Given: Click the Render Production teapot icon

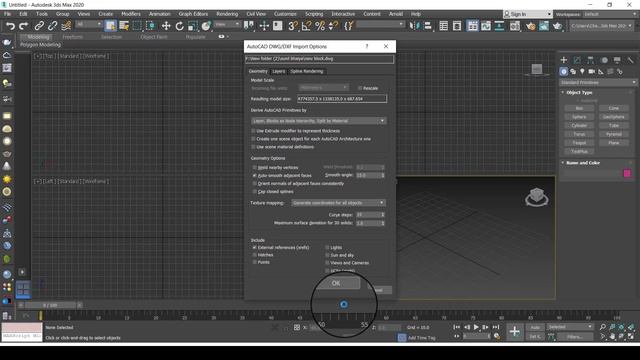Looking at the screenshot, I should coord(557,26).
